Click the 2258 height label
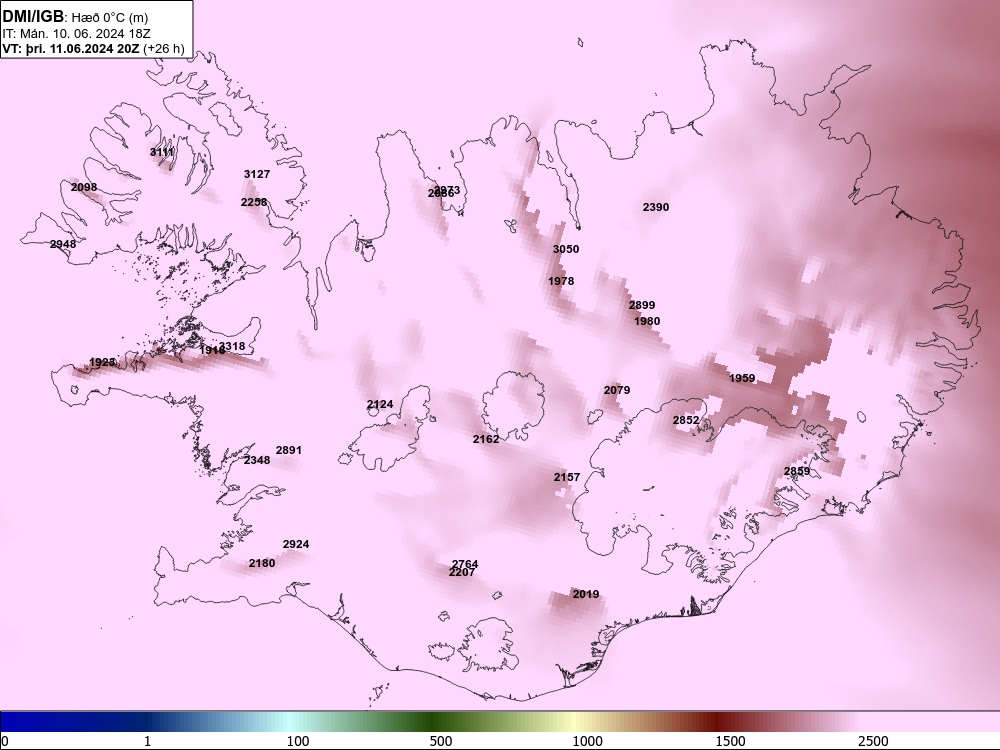Image resolution: width=1000 pixels, height=750 pixels. pos(254,202)
